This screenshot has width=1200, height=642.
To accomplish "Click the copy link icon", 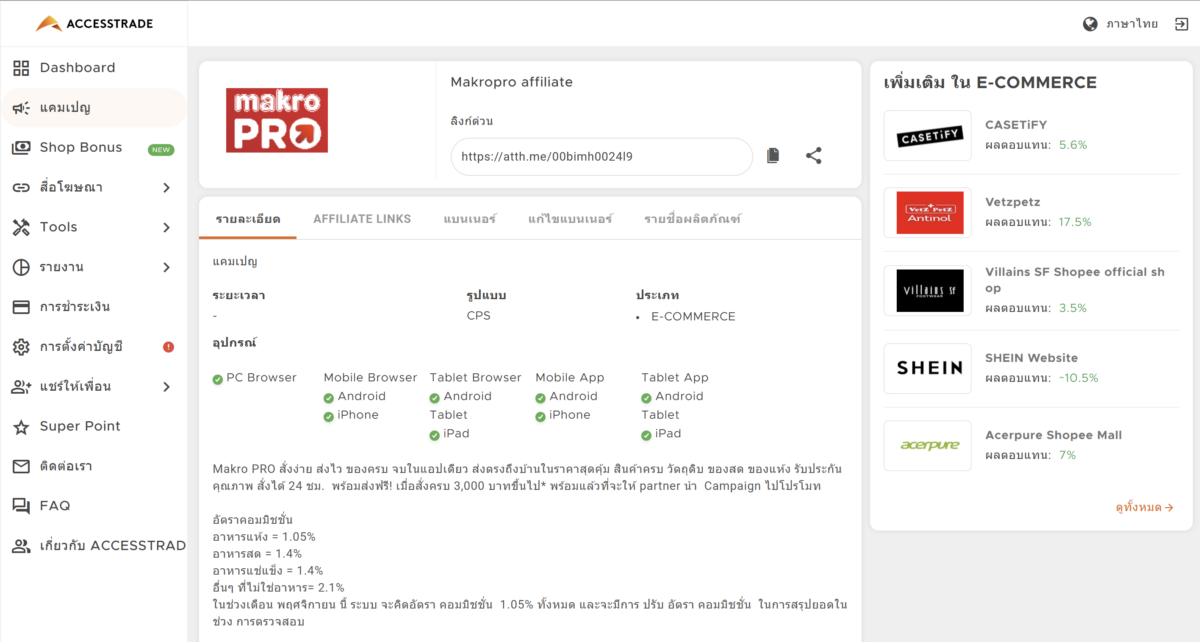I will [x=772, y=156].
